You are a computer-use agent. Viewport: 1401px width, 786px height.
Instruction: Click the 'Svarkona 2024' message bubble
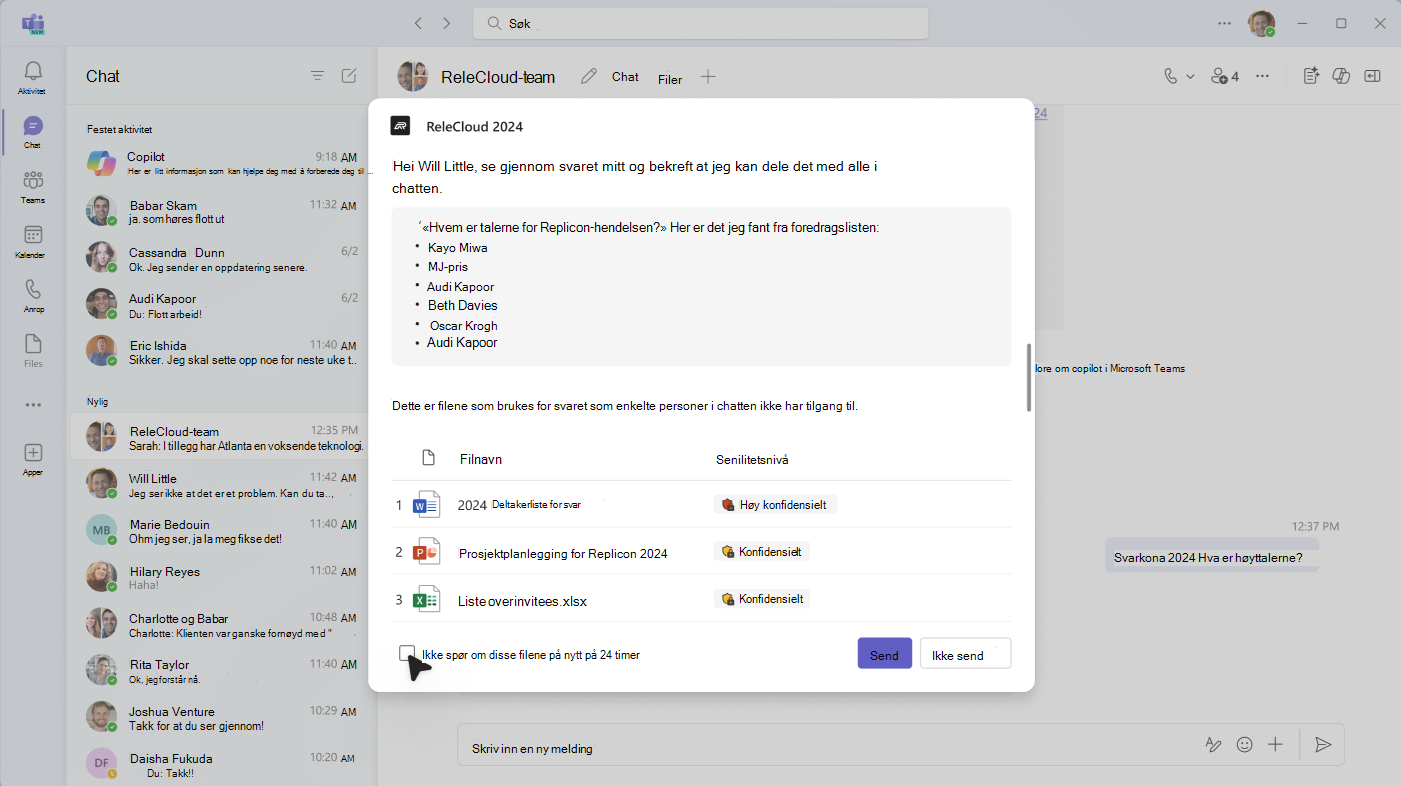coord(1211,557)
